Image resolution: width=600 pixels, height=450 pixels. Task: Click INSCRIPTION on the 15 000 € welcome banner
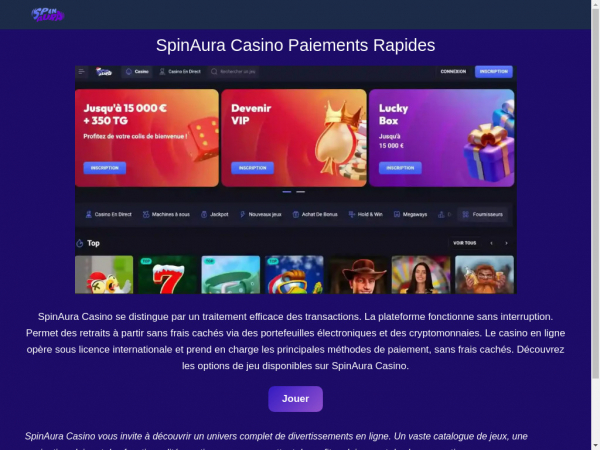[105, 168]
